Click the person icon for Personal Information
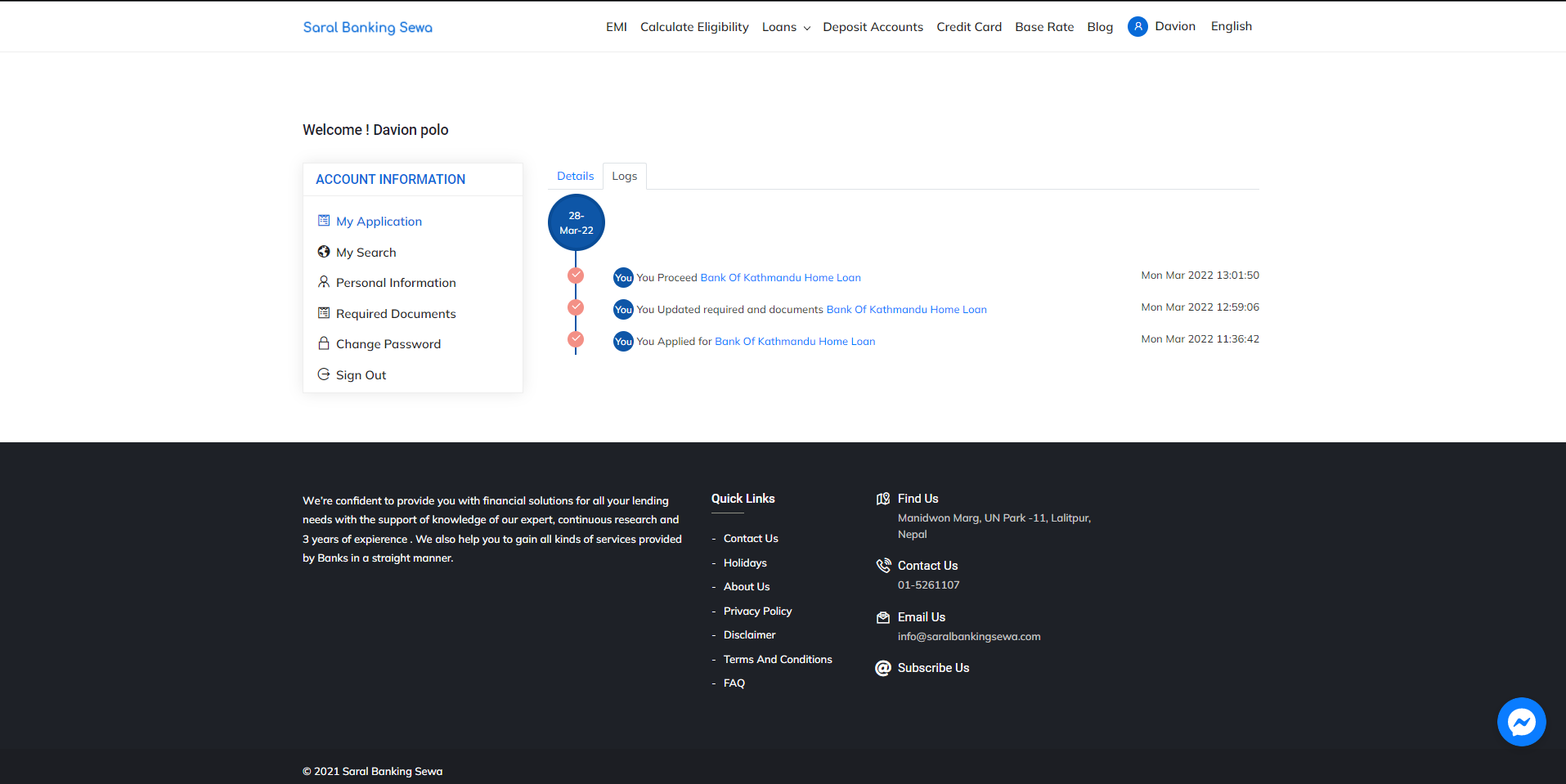This screenshot has width=1566, height=784. pyautogui.click(x=324, y=282)
